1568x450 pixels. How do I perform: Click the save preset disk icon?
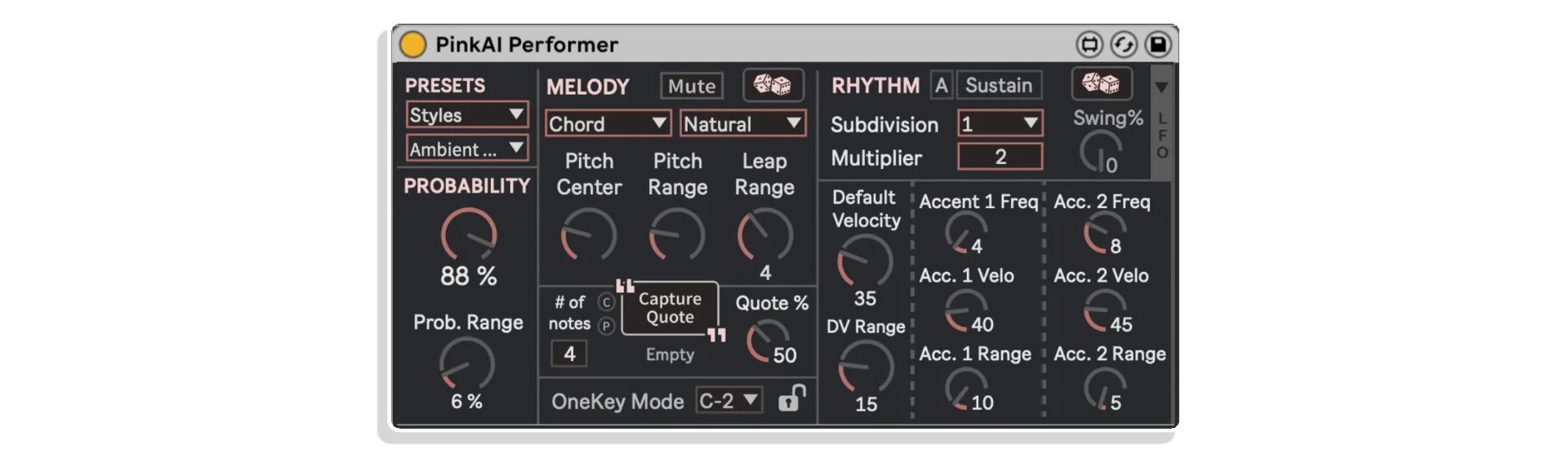1158,44
